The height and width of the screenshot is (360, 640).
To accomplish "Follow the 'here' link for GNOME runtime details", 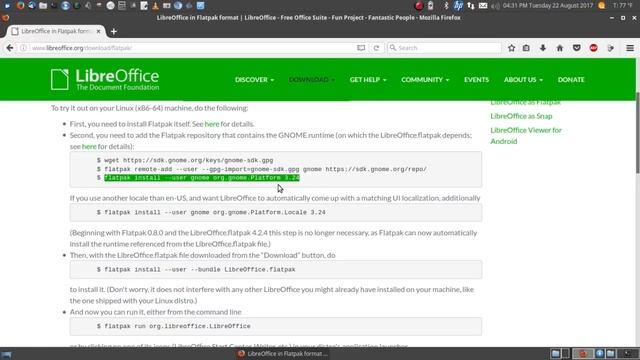I will [x=89, y=146].
